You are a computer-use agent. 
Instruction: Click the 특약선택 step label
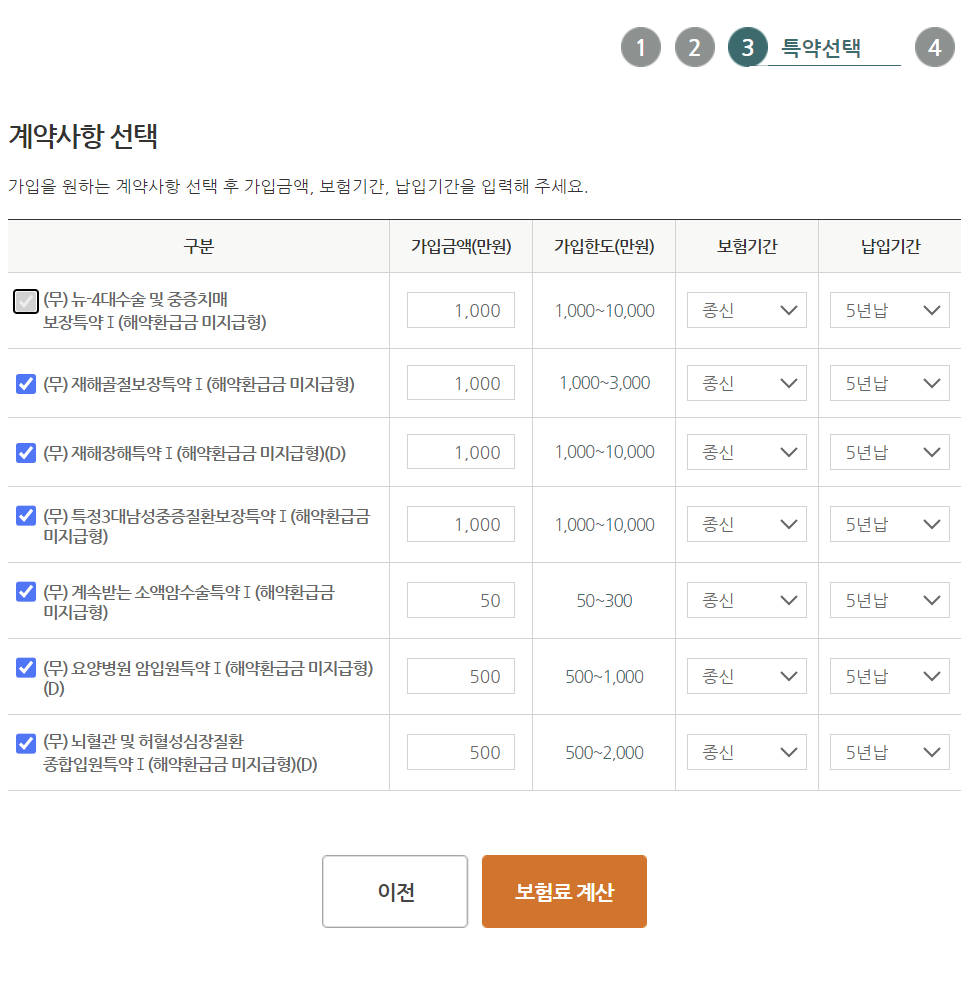tap(821, 48)
